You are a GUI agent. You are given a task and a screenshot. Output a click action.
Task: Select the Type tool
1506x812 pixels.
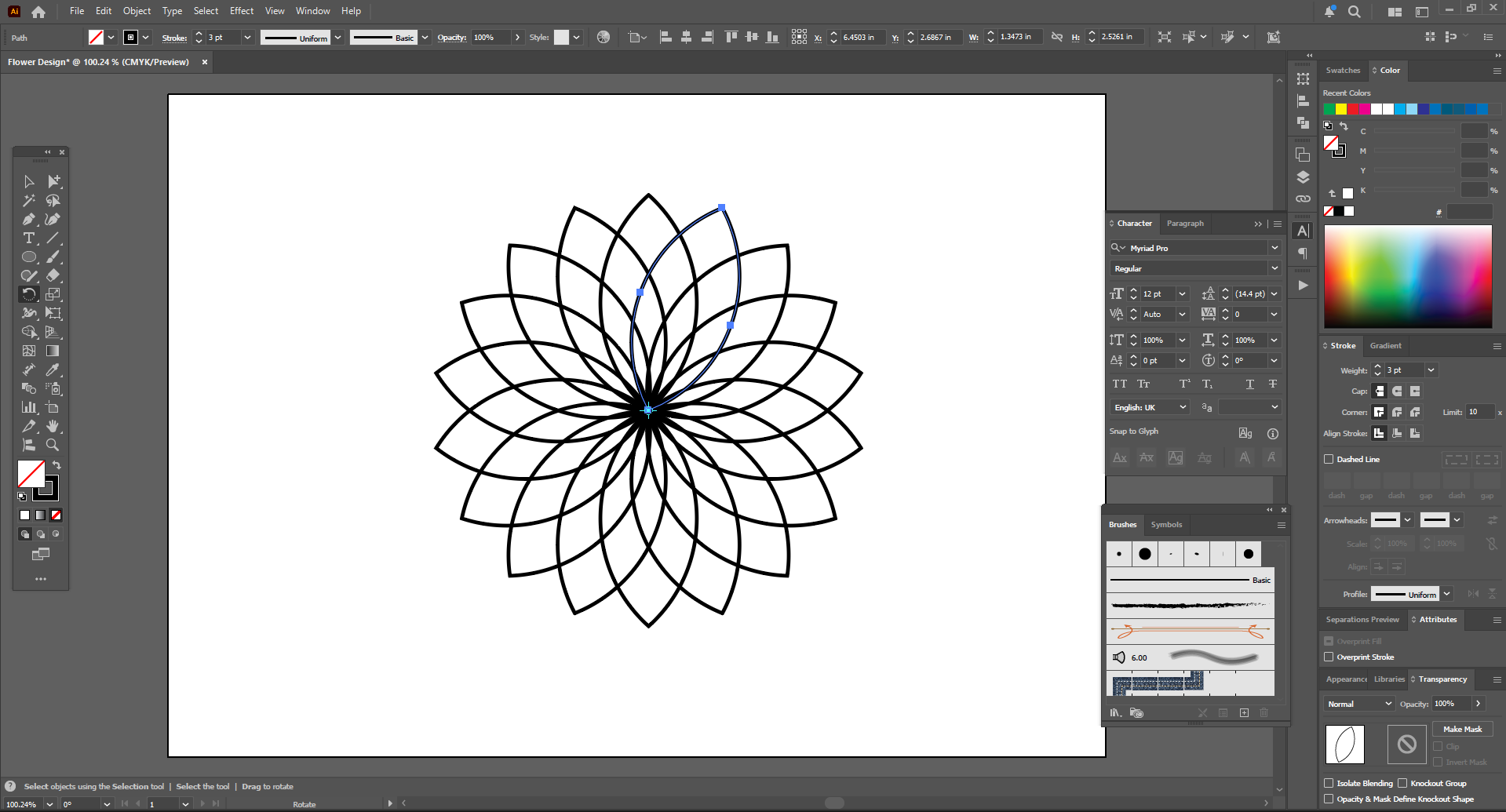click(x=29, y=239)
